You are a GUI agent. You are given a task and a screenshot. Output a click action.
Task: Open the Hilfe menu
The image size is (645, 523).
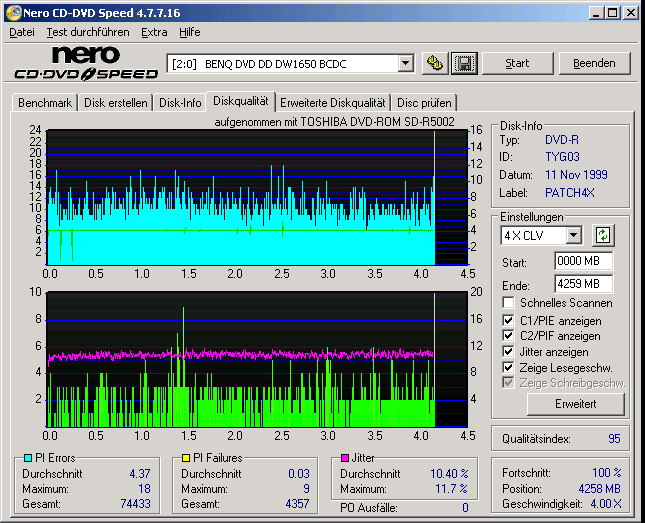coord(190,32)
